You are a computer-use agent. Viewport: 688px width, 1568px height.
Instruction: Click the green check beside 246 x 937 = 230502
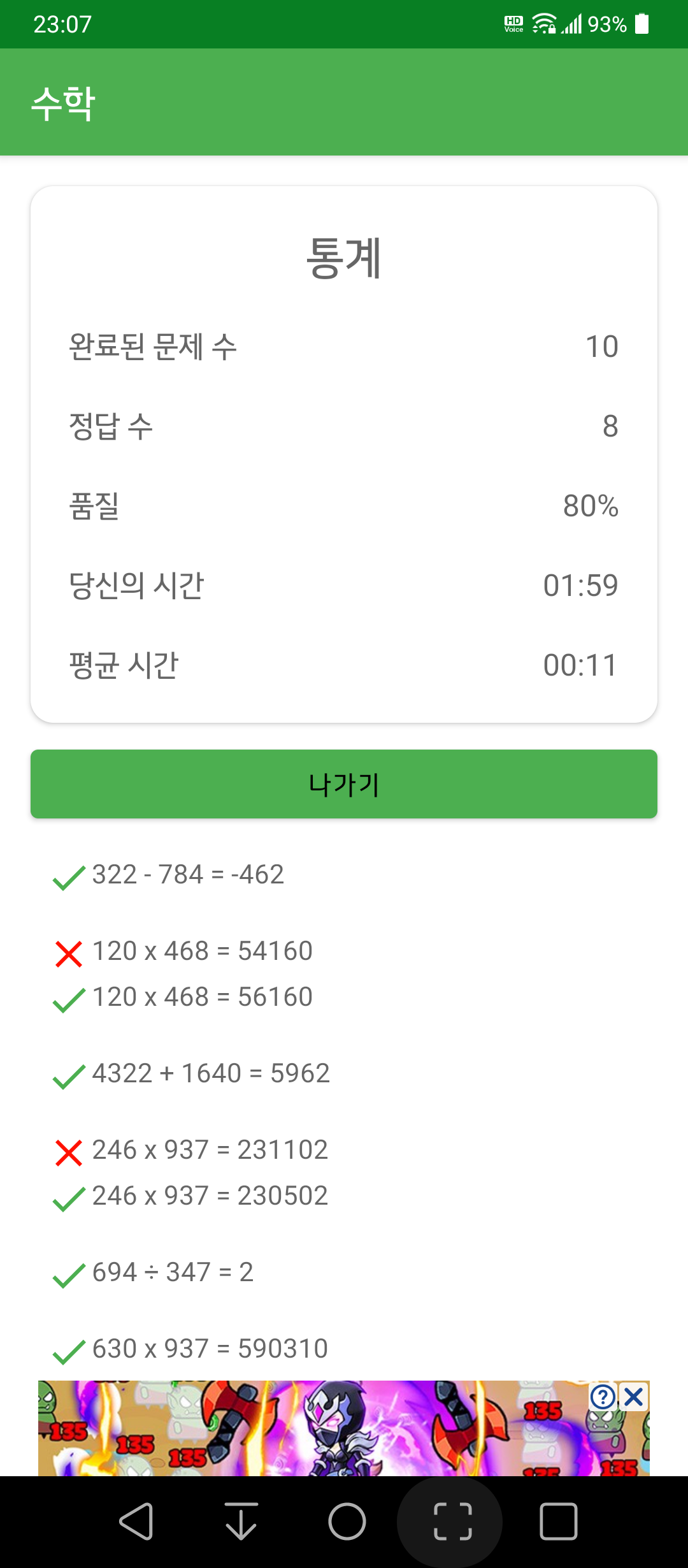click(x=69, y=1199)
